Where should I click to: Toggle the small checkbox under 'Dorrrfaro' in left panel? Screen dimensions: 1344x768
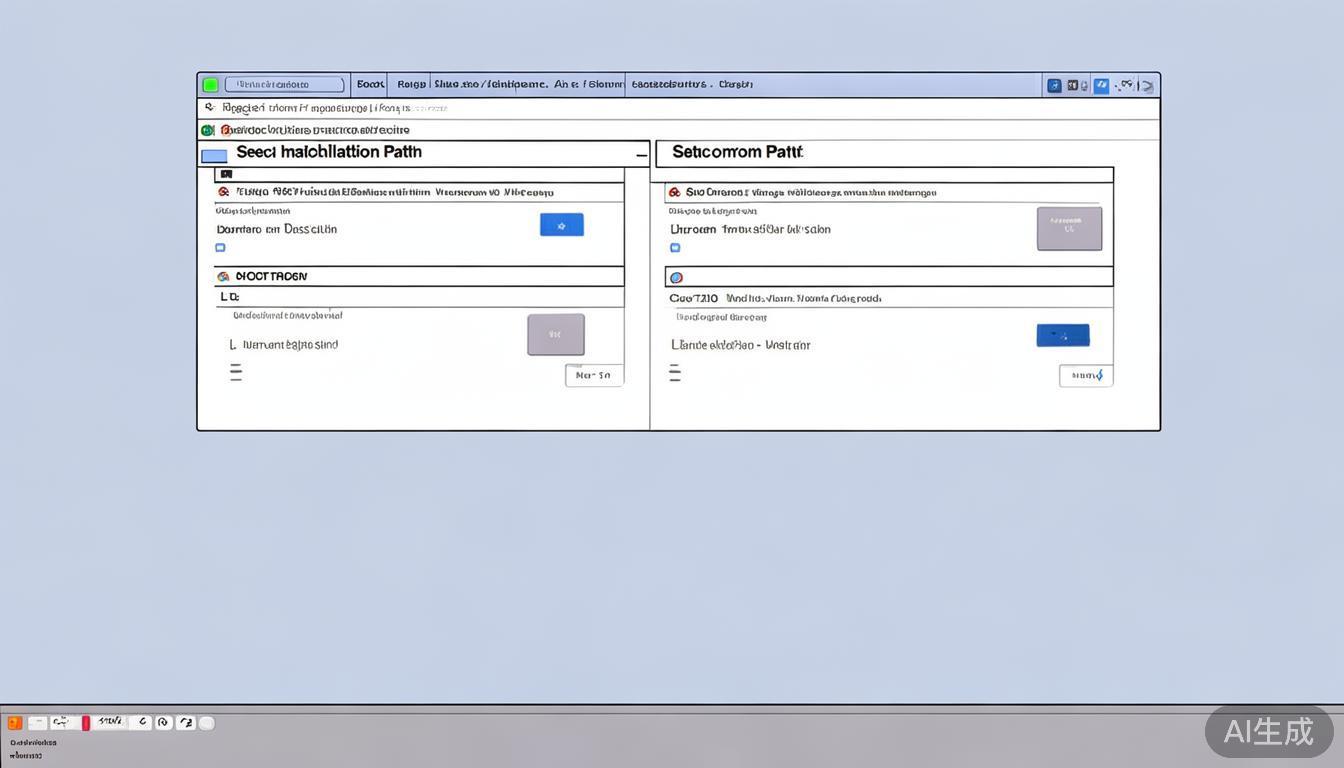click(x=220, y=248)
